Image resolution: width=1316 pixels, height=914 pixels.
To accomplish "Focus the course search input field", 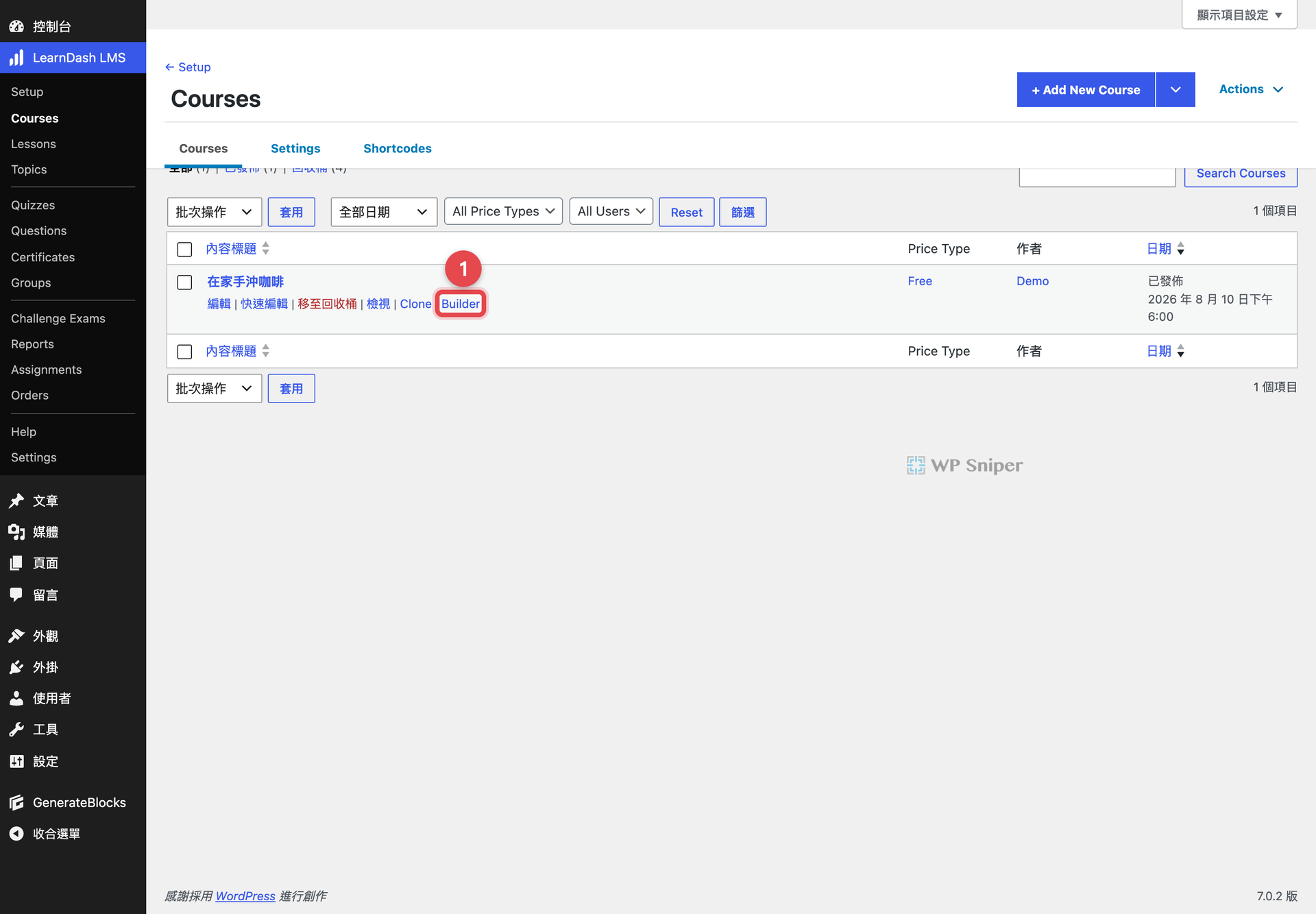I will [x=1097, y=177].
